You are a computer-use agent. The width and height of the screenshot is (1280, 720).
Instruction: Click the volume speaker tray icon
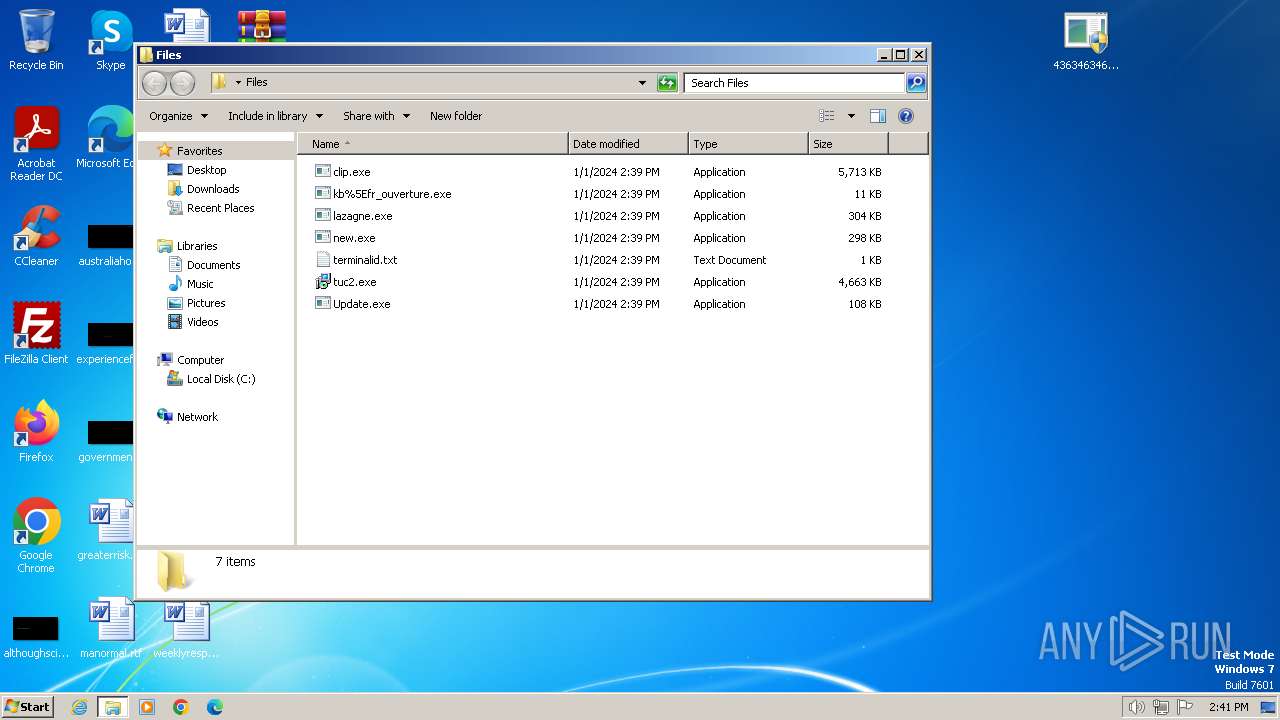coord(1136,707)
